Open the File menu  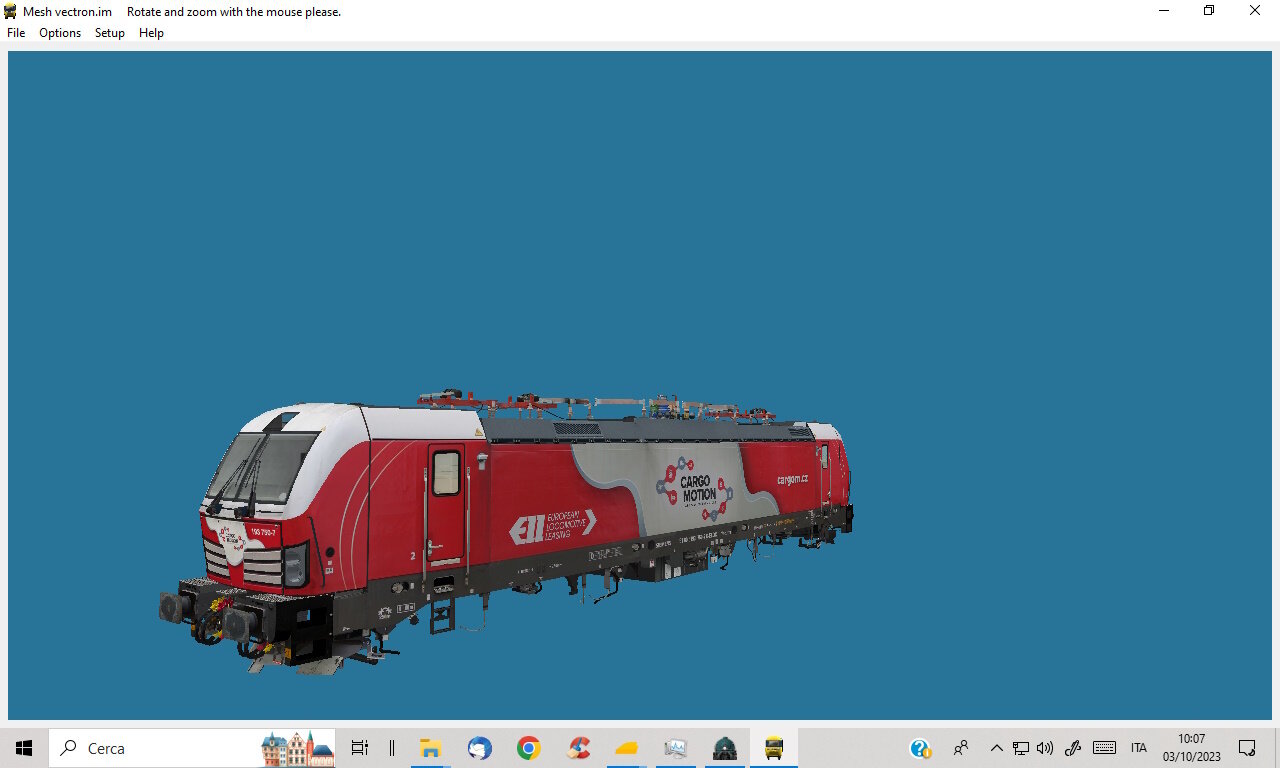[16, 33]
